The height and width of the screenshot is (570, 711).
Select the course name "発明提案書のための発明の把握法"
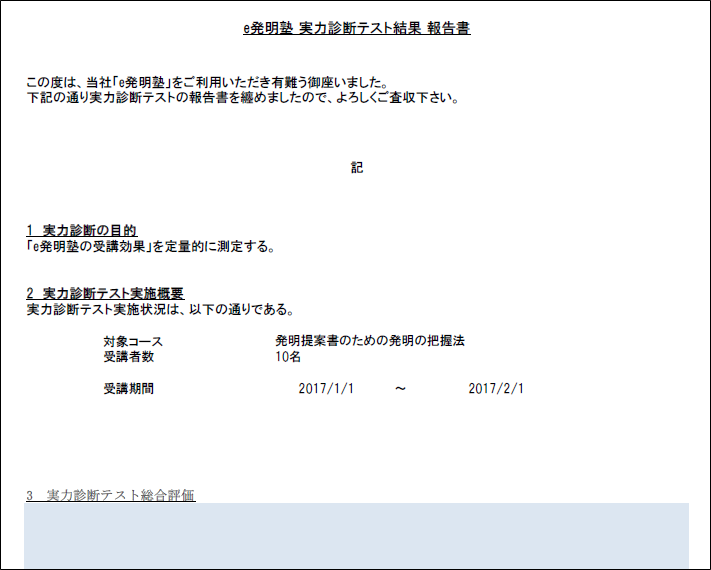pos(370,341)
